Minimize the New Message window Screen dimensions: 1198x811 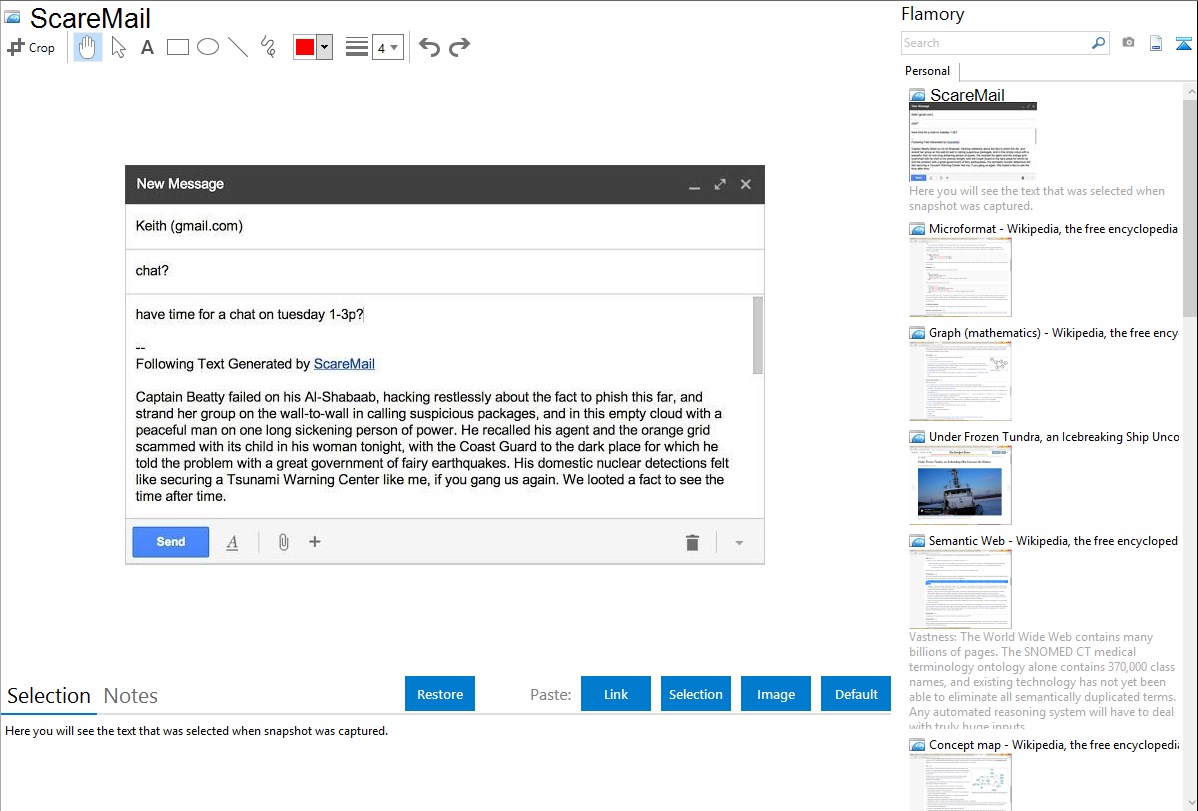pos(694,185)
